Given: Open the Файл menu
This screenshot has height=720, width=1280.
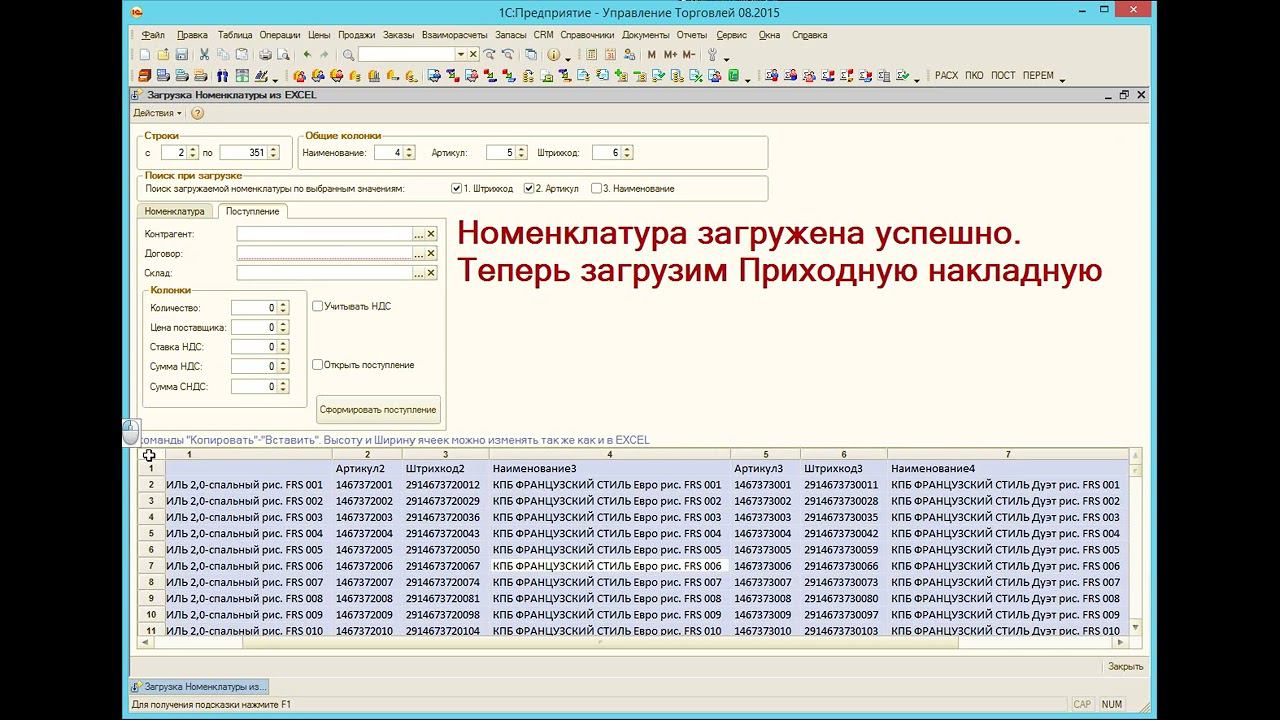Looking at the screenshot, I should pos(153,35).
